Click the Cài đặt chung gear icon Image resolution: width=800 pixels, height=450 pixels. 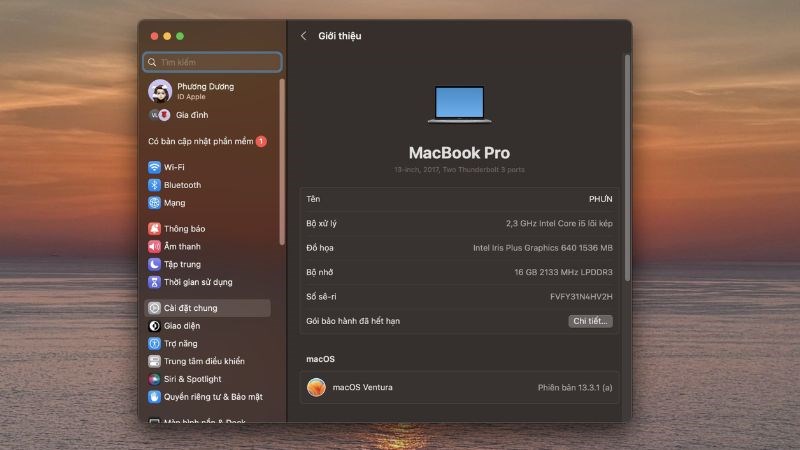pyautogui.click(x=154, y=308)
